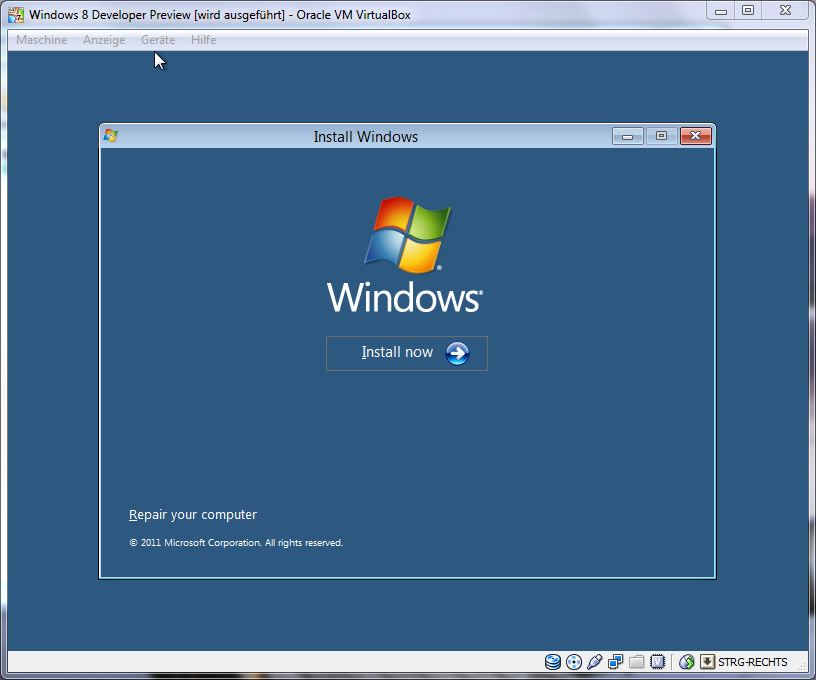Screen dimensions: 816x680
Task: Open the Geräte menu
Action: click(x=158, y=40)
